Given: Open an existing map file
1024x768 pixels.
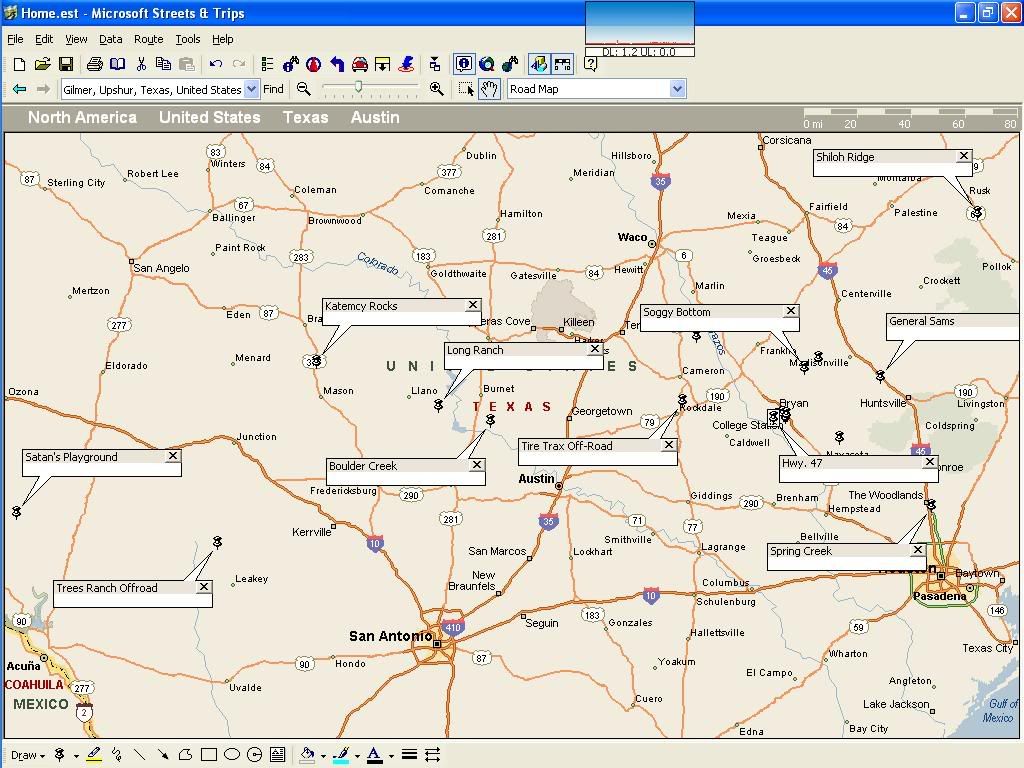Looking at the screenshot, I should click(x=42, y=64).
